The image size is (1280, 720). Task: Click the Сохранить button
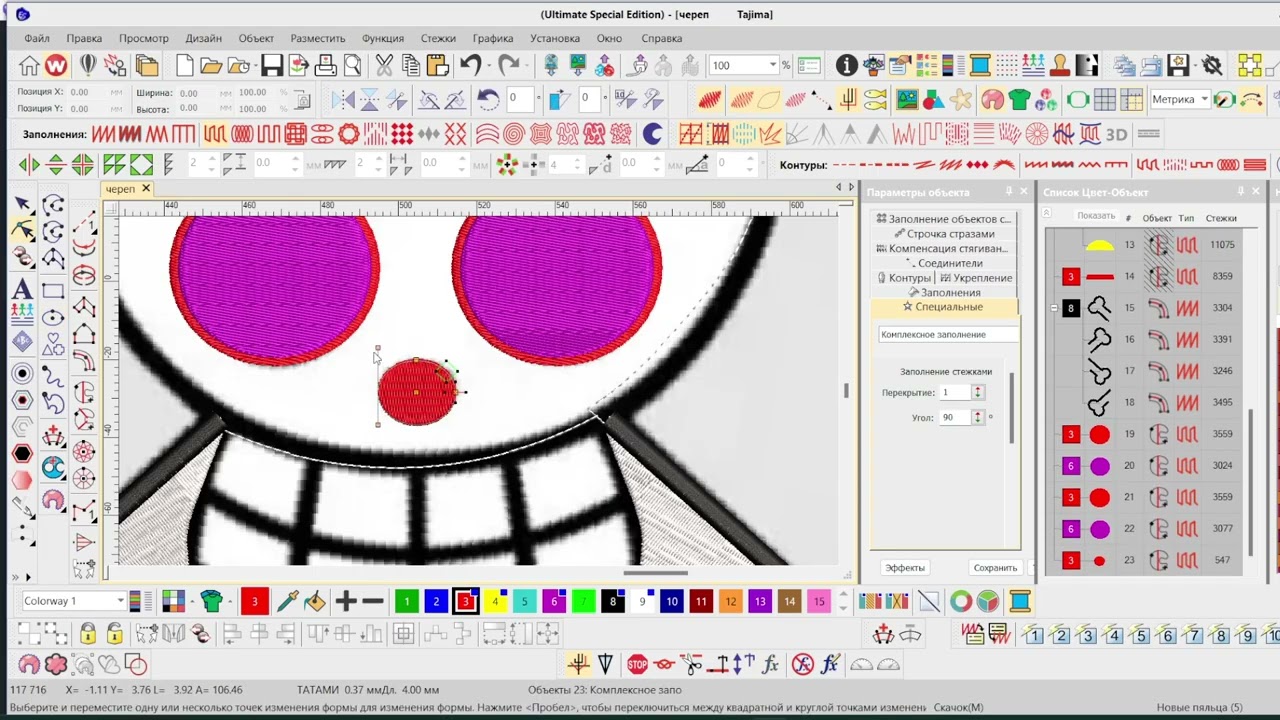(995, 568)
